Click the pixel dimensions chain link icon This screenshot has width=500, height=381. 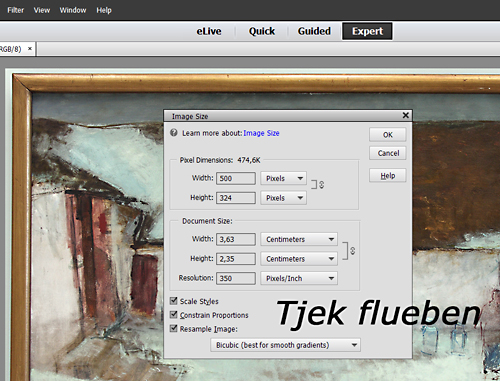321,184
